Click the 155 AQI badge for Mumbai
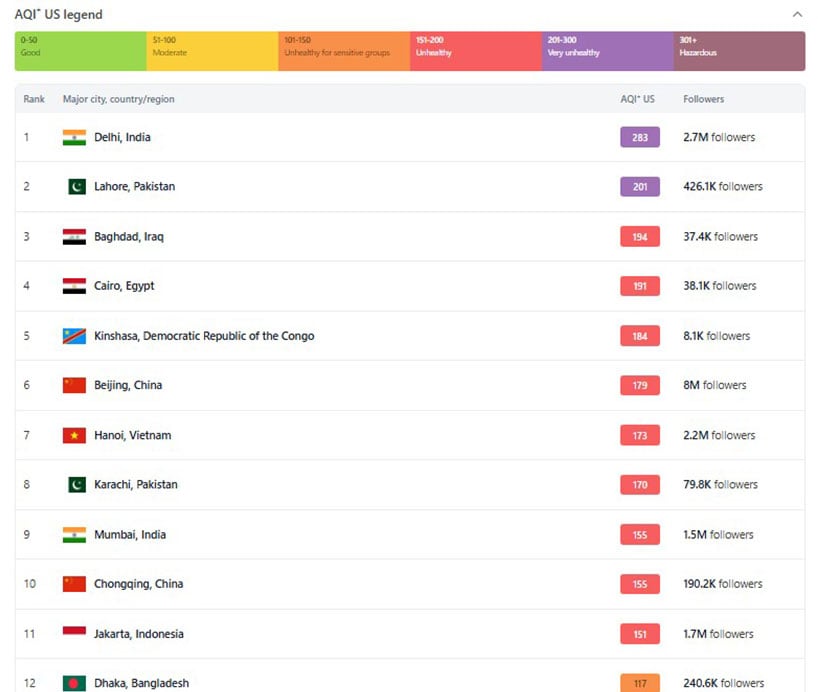The height and width of the screenshot is (692, 818). tap(640, 535)
